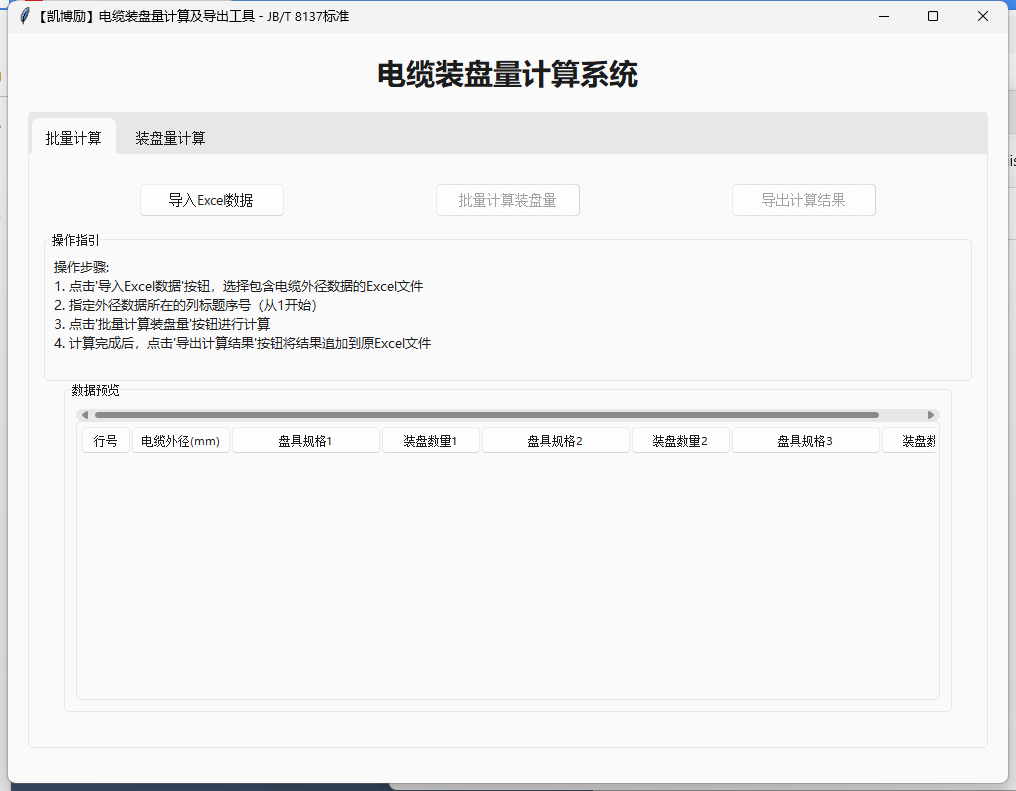Click the 盘具规格3 column header
This screenshot has width=1016, height=791.
pyautogui.click(x=805, y=440)
